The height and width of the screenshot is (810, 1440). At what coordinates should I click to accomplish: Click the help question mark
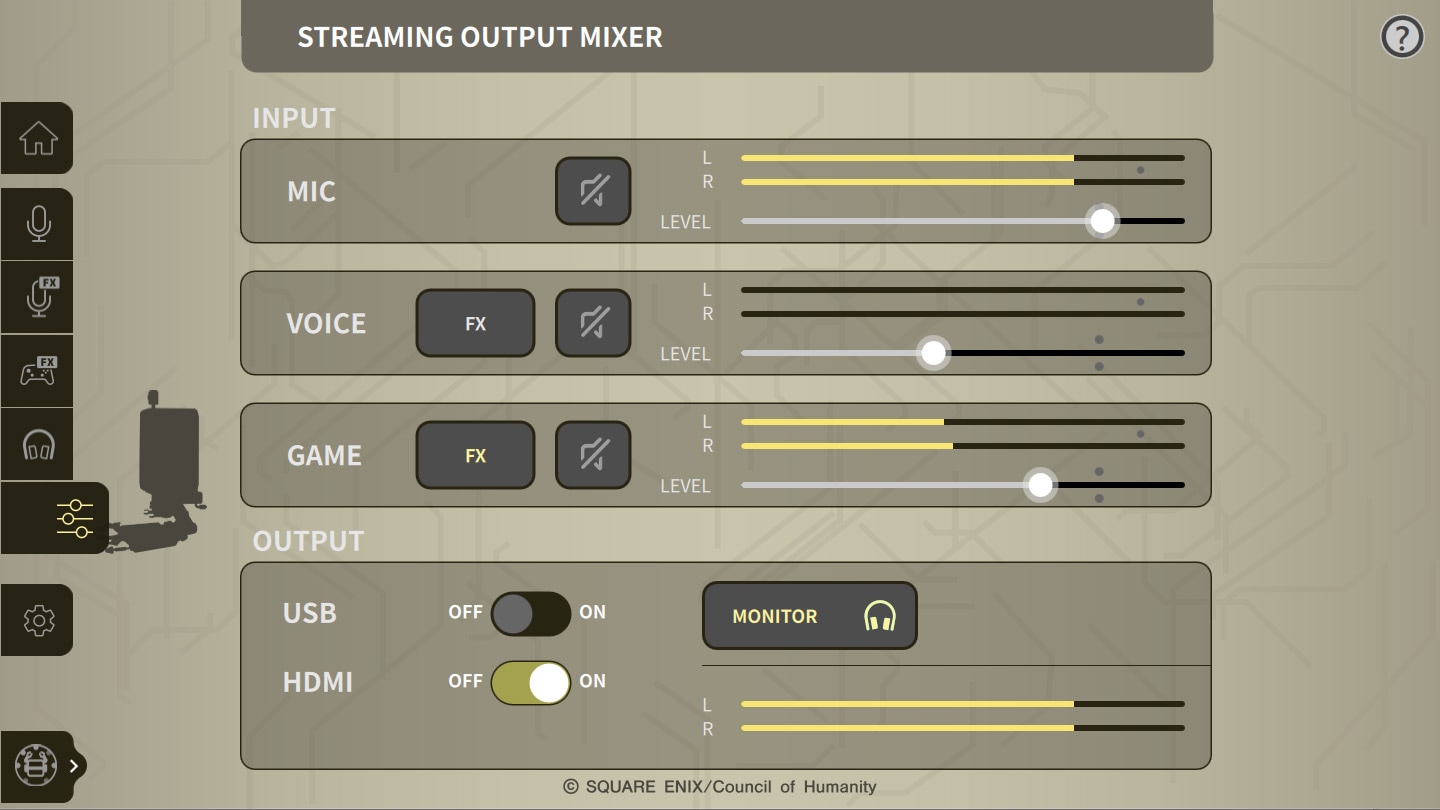[x=1401, y=36]
